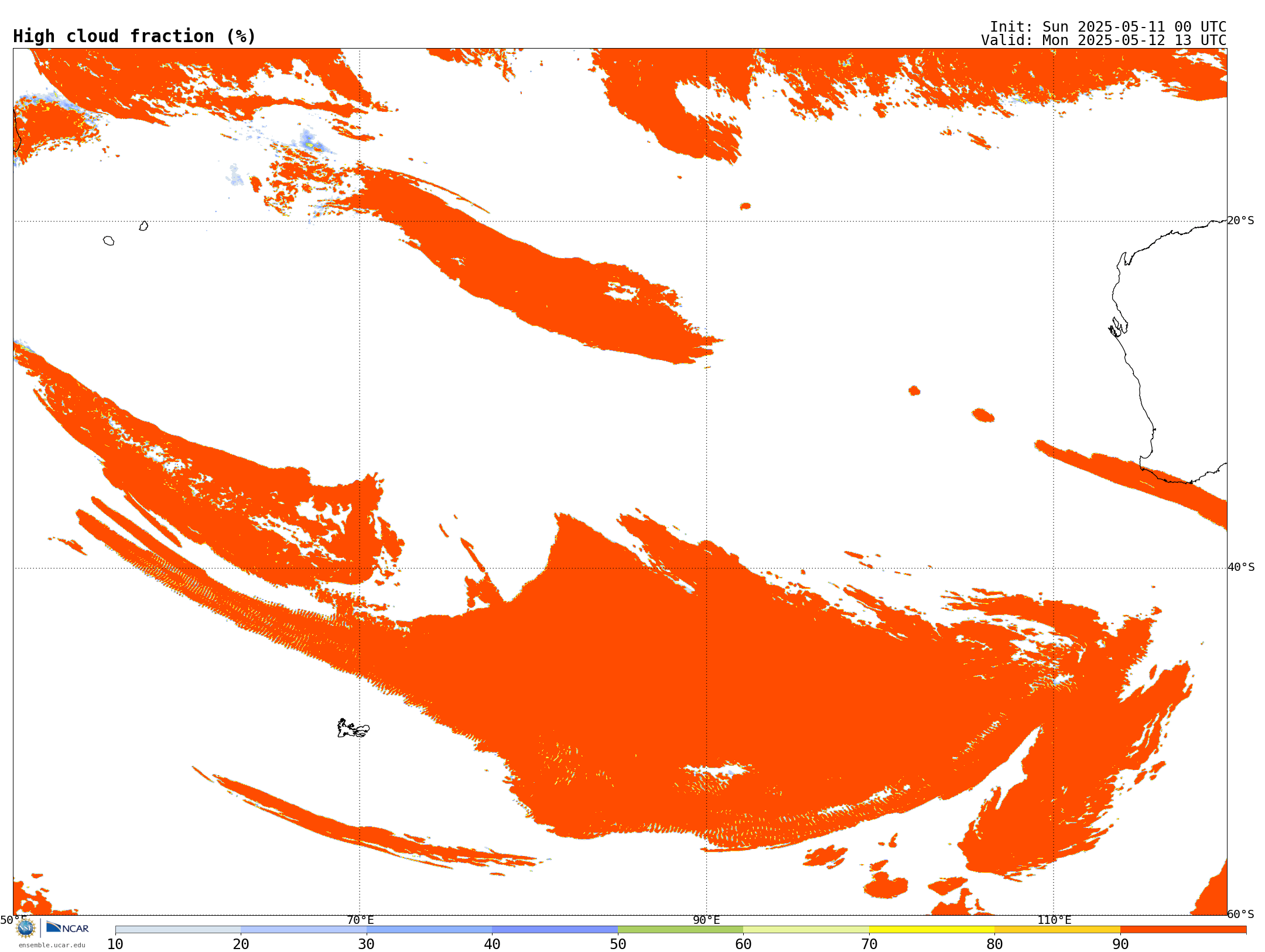The image size is (1265, 952).
Task: Click the 110°E longitude label
Action: [1054, 920]
